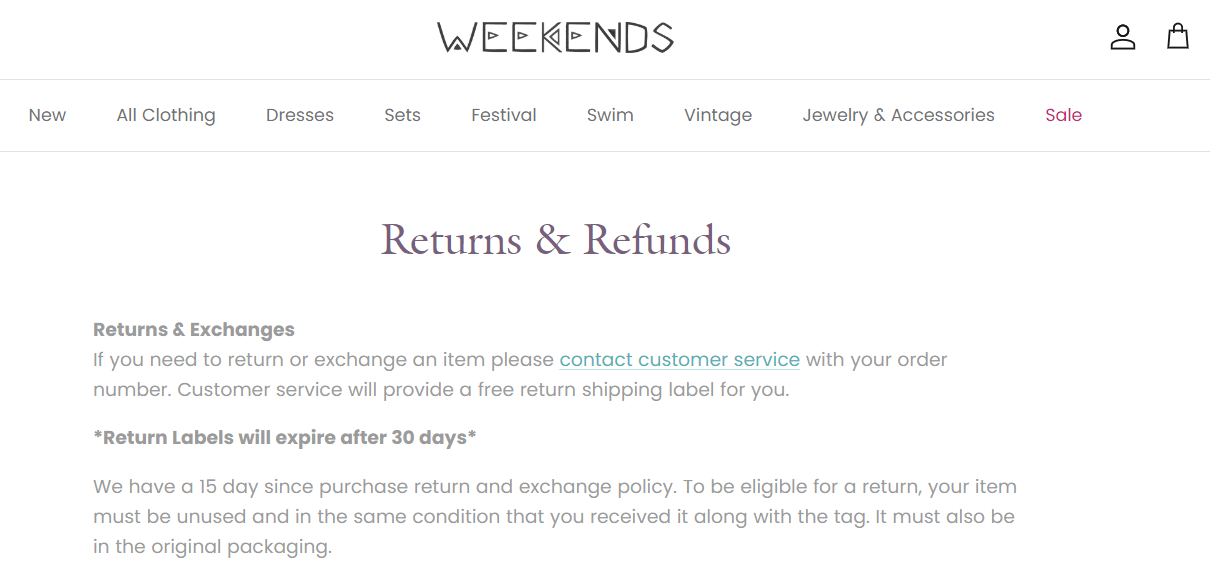
Task: Open the shopping bag cart icon
Action: (x=1178, y=37)
